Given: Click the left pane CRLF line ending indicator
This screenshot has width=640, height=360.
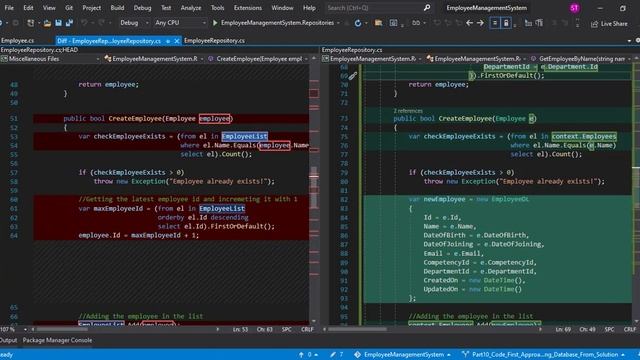Looking at the screenshot, I should [x=307, y=329].
